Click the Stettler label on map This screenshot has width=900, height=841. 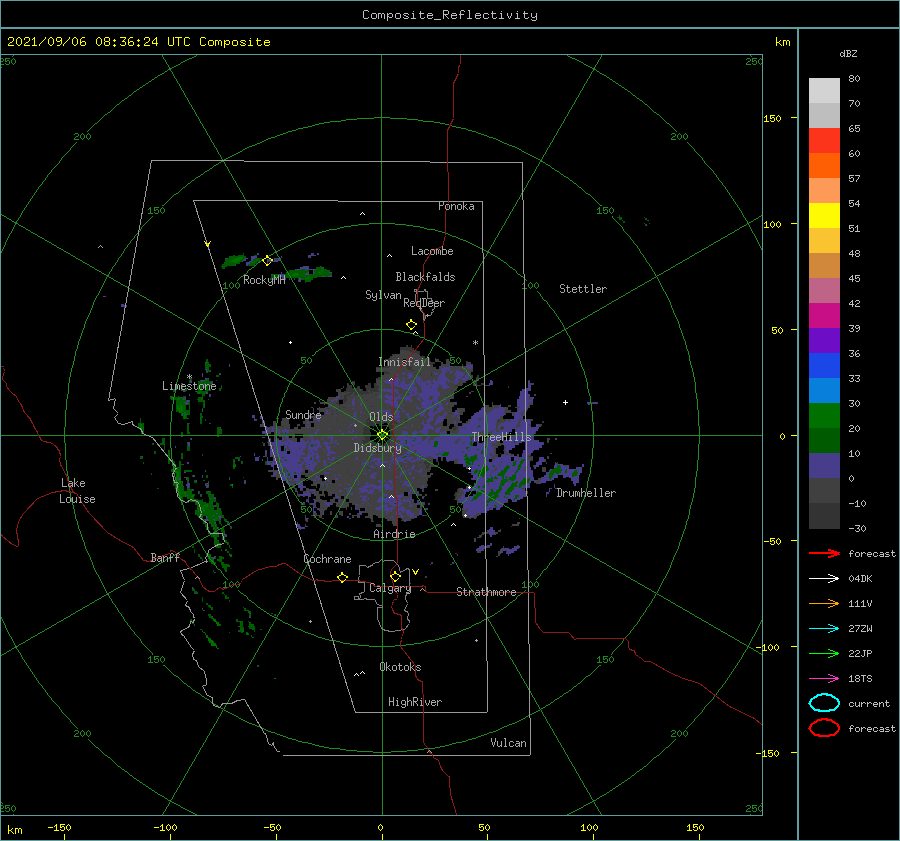583,289
